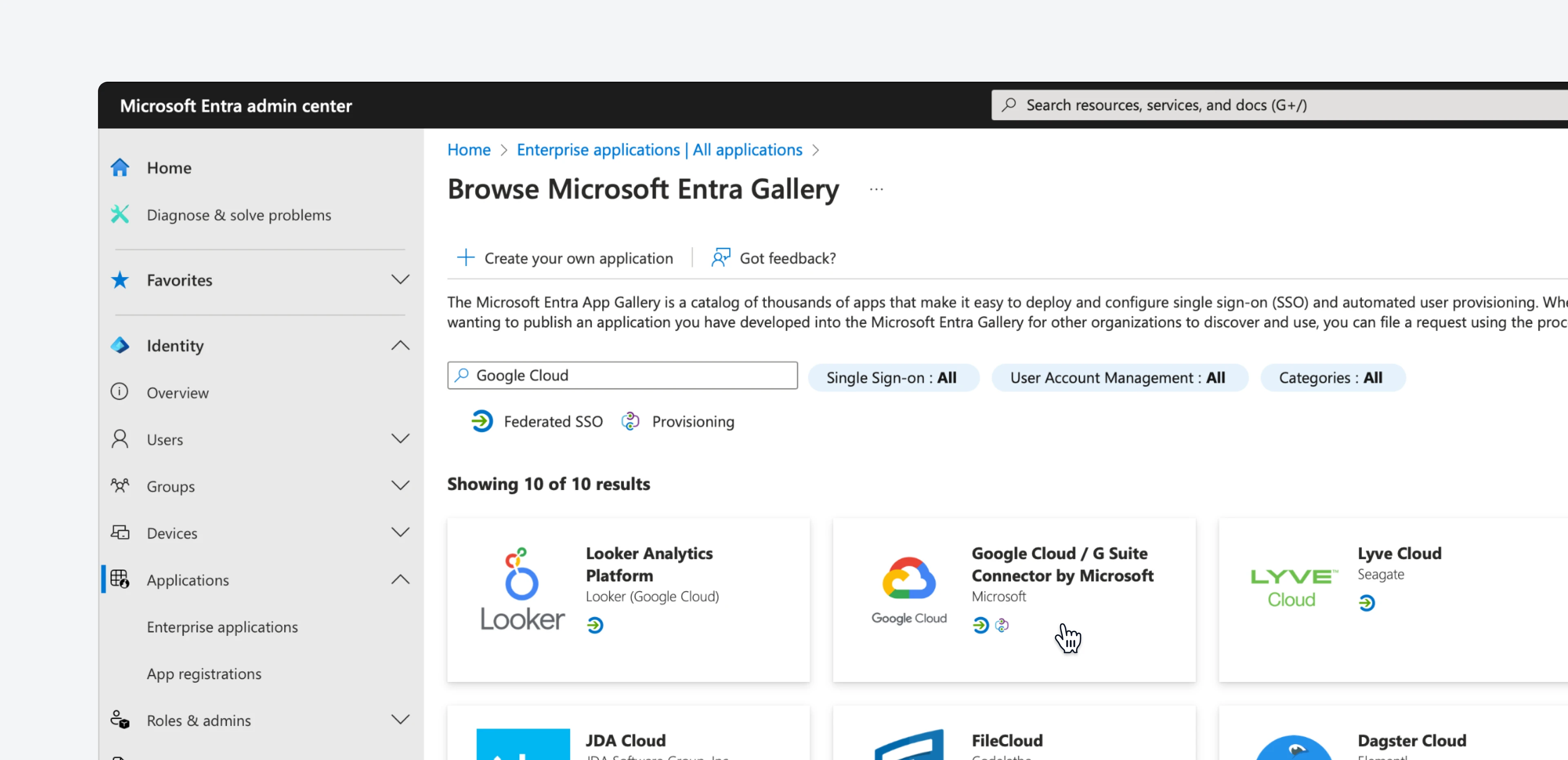
Task: Click the Provisioning legend icon
Action: (630, 421)
